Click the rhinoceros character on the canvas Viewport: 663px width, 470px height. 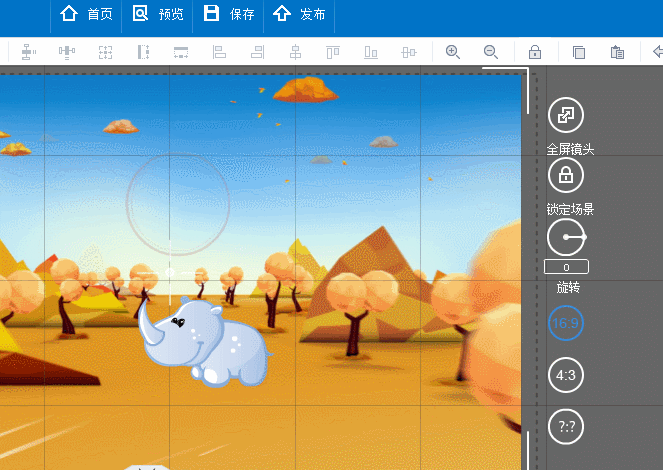tap(203, 342)
